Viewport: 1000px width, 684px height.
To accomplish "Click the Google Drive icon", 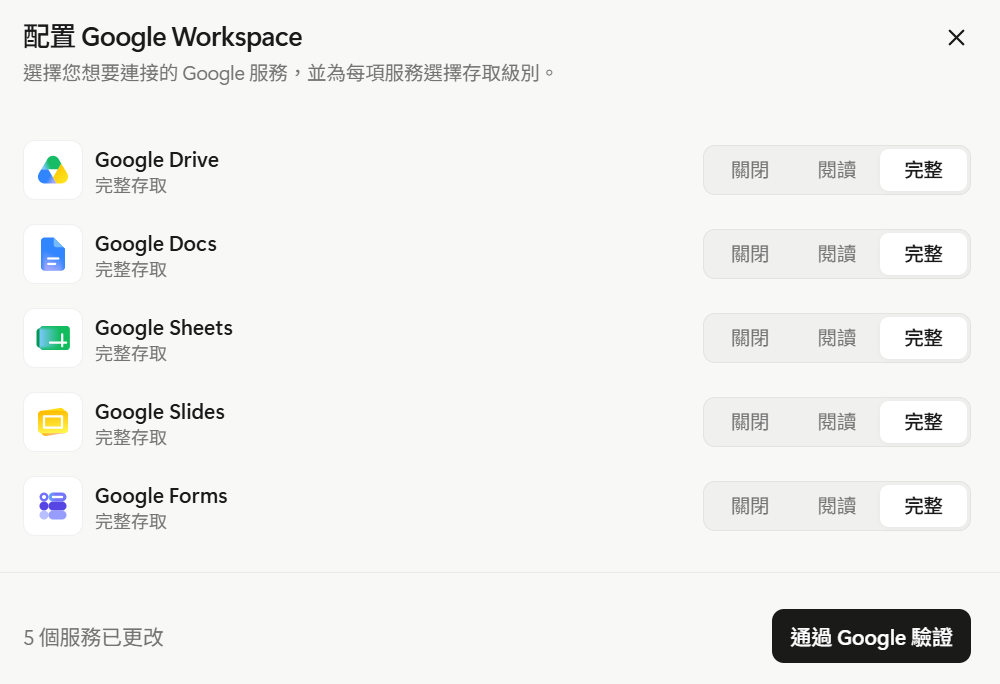I will 53,170.
